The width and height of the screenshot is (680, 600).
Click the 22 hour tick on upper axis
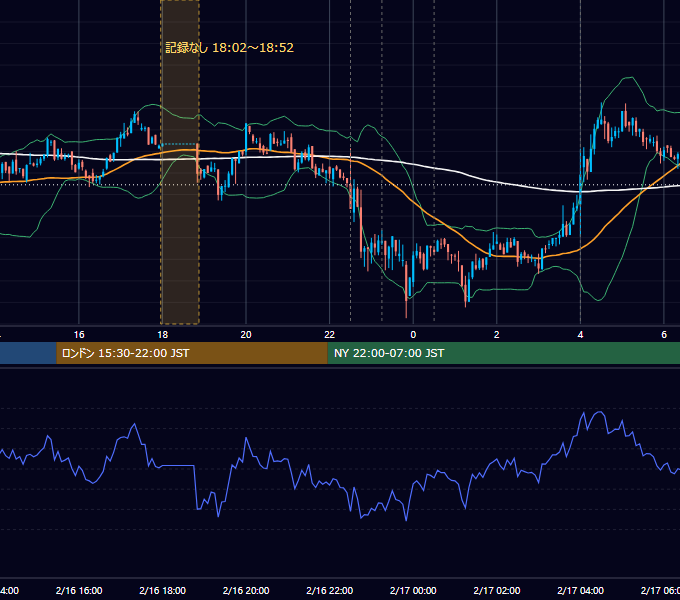[x=330, y=335]
